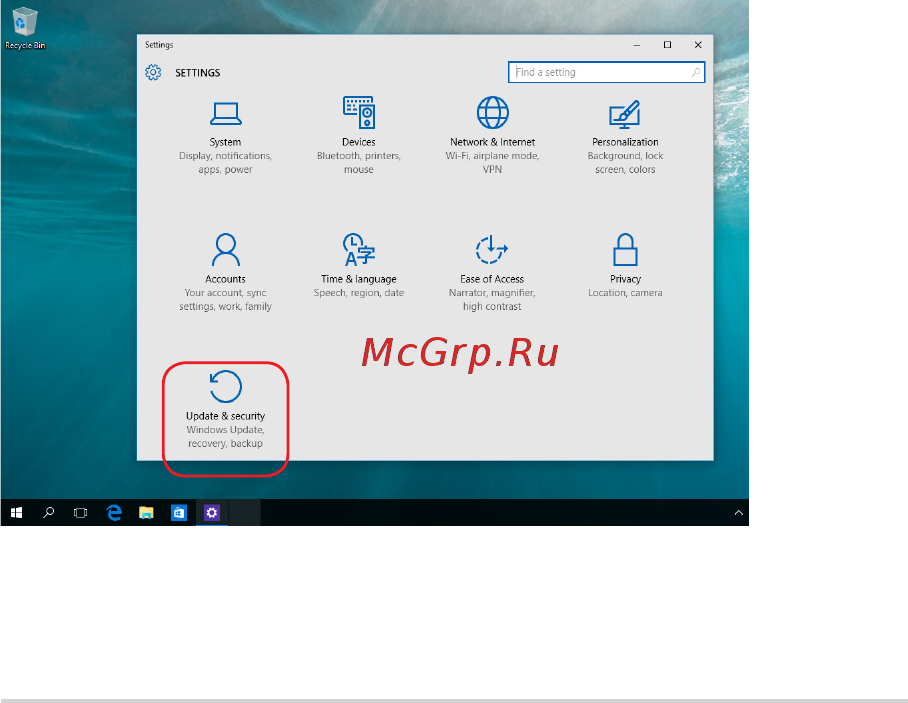Viewport: 908px width, 703px height.
Task: Click the Privacy label
Action: [625, 279]
